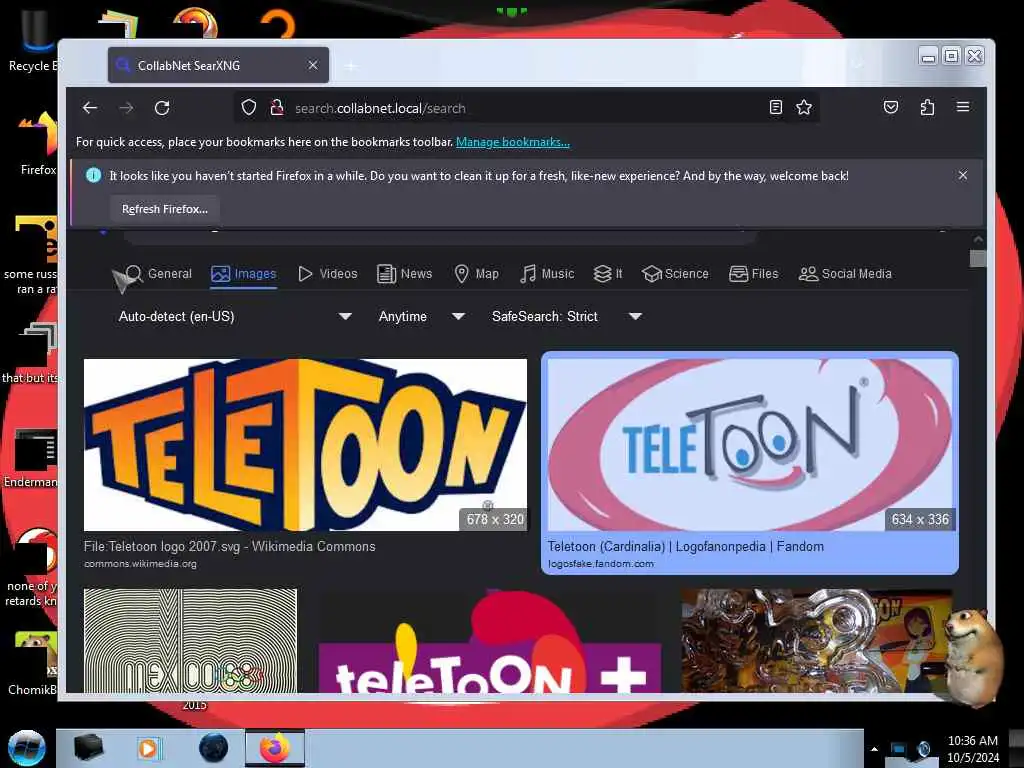
Task: Switch to the It search category
Action: coord(607,274)
